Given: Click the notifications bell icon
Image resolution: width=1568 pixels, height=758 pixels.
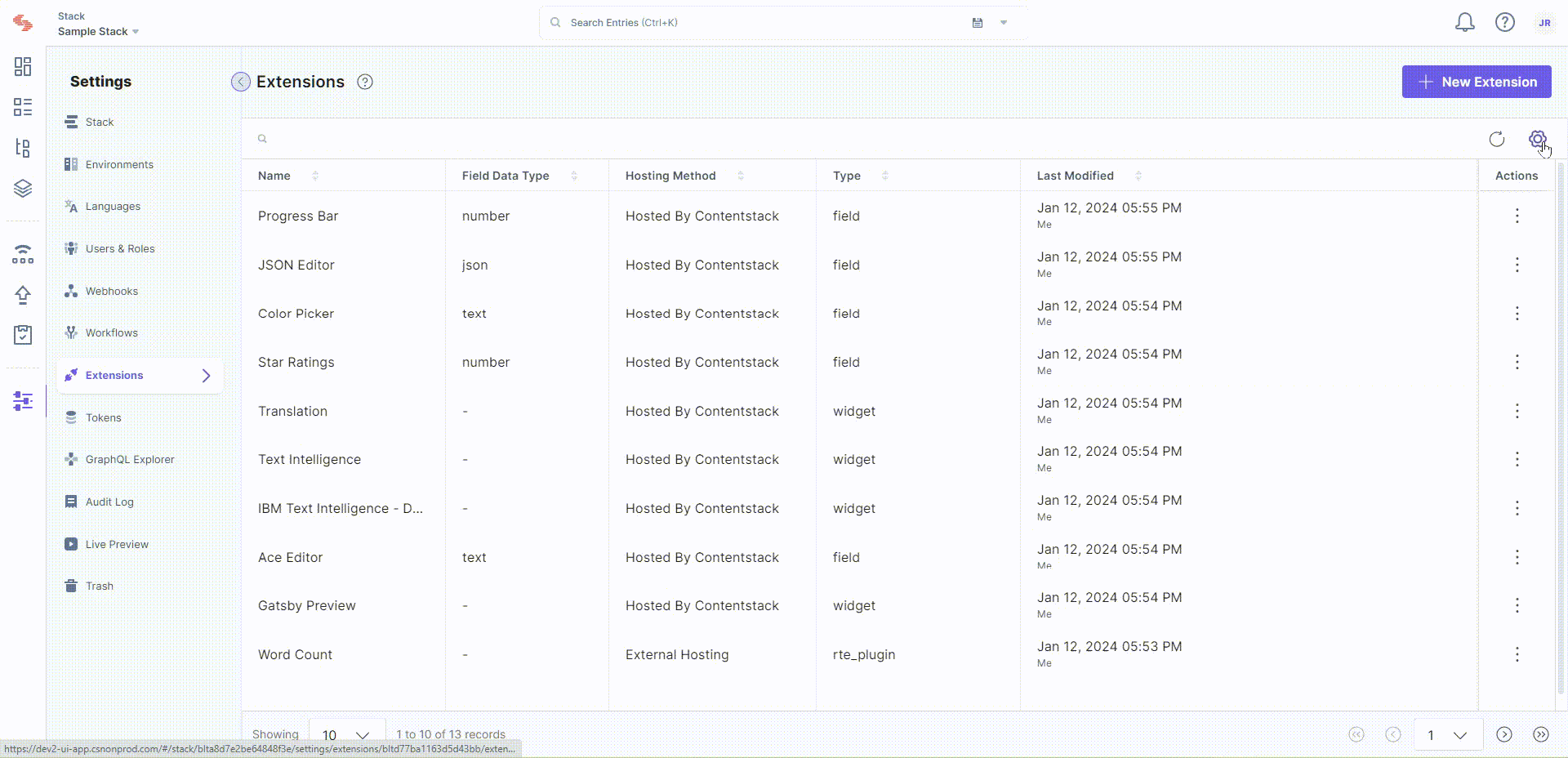Looking at the screenshot, I should (1465, 23).
